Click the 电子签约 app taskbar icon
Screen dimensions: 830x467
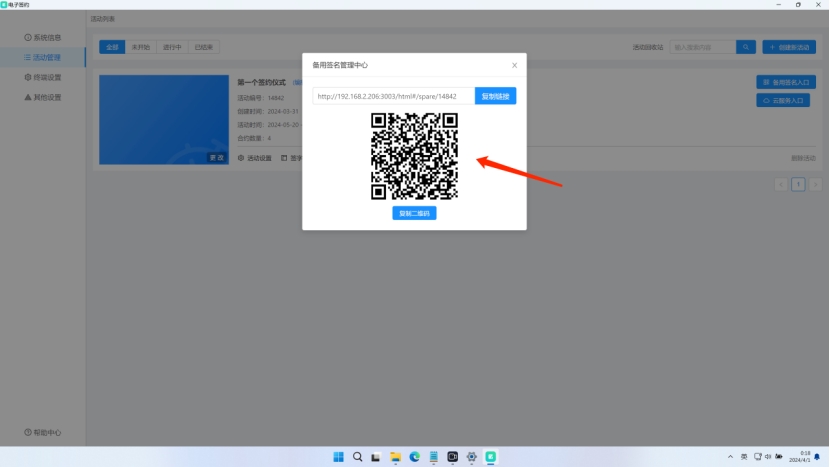click(491, 456)
